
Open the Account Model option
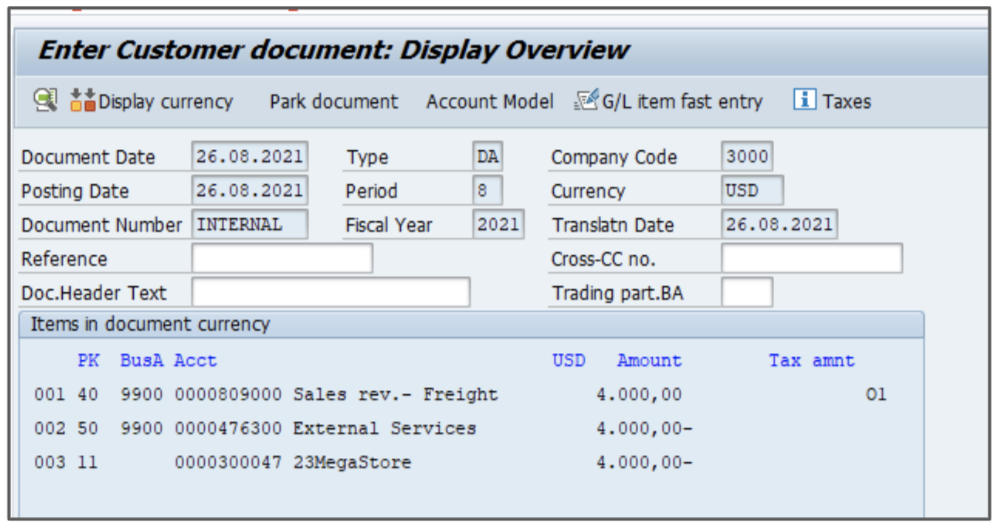point(489,101)
